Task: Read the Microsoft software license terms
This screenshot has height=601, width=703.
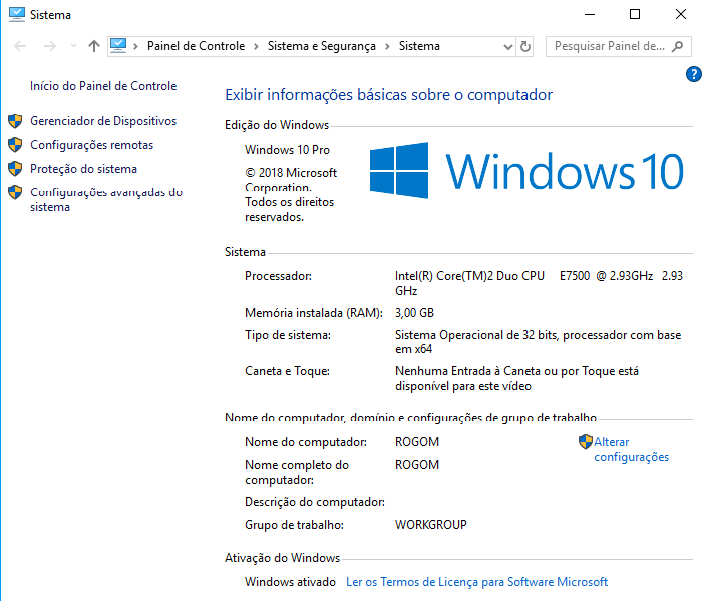Action: [477, 582]
